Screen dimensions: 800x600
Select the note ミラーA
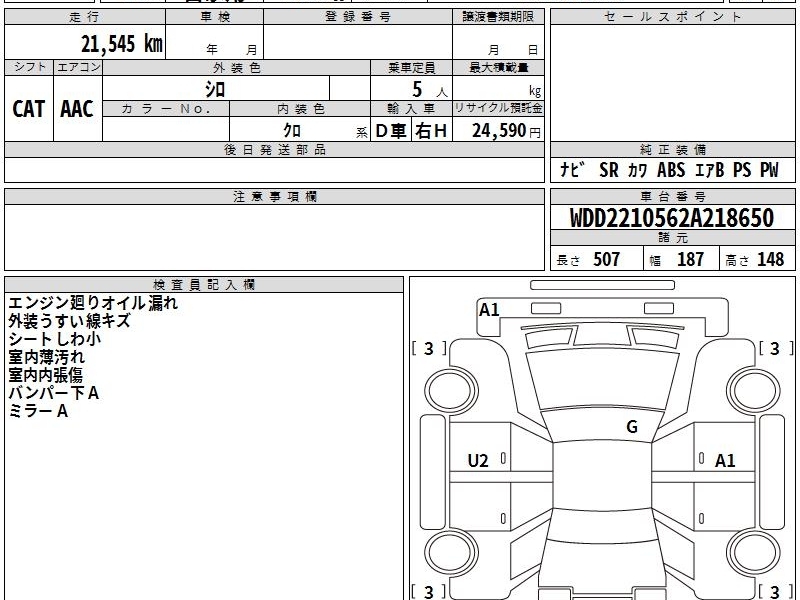pos(38,411)
